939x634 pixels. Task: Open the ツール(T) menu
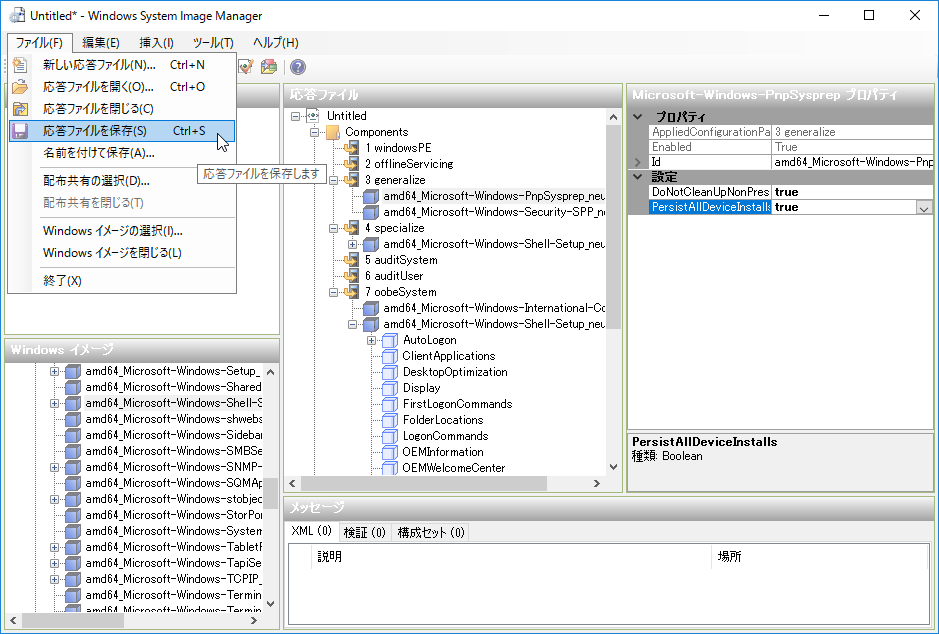tap(213, 43)
